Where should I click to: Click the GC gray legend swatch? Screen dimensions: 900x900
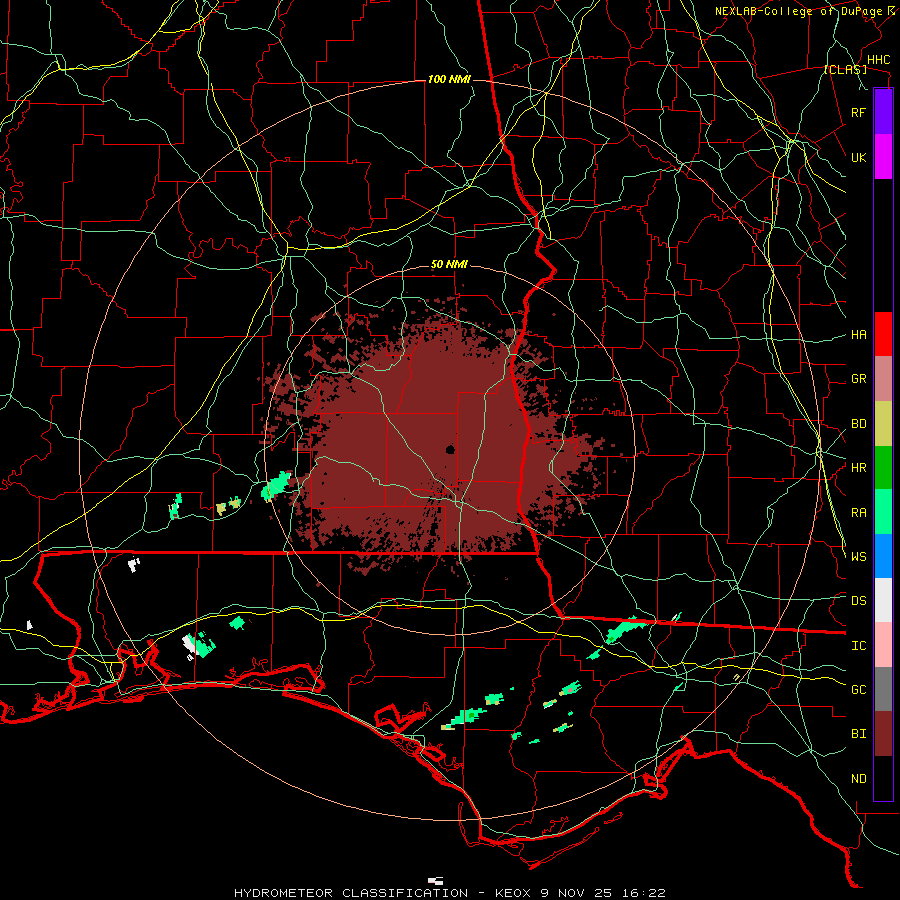pyautogui.click(x=883, y=689)
